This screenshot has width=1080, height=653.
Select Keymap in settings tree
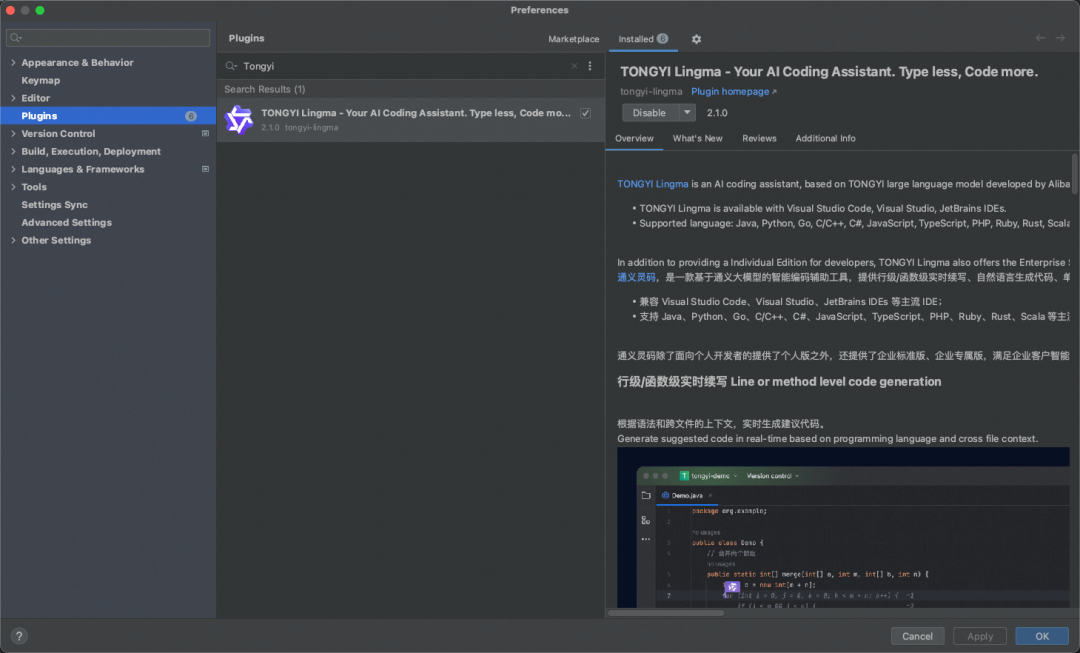[x=41, y=80]
